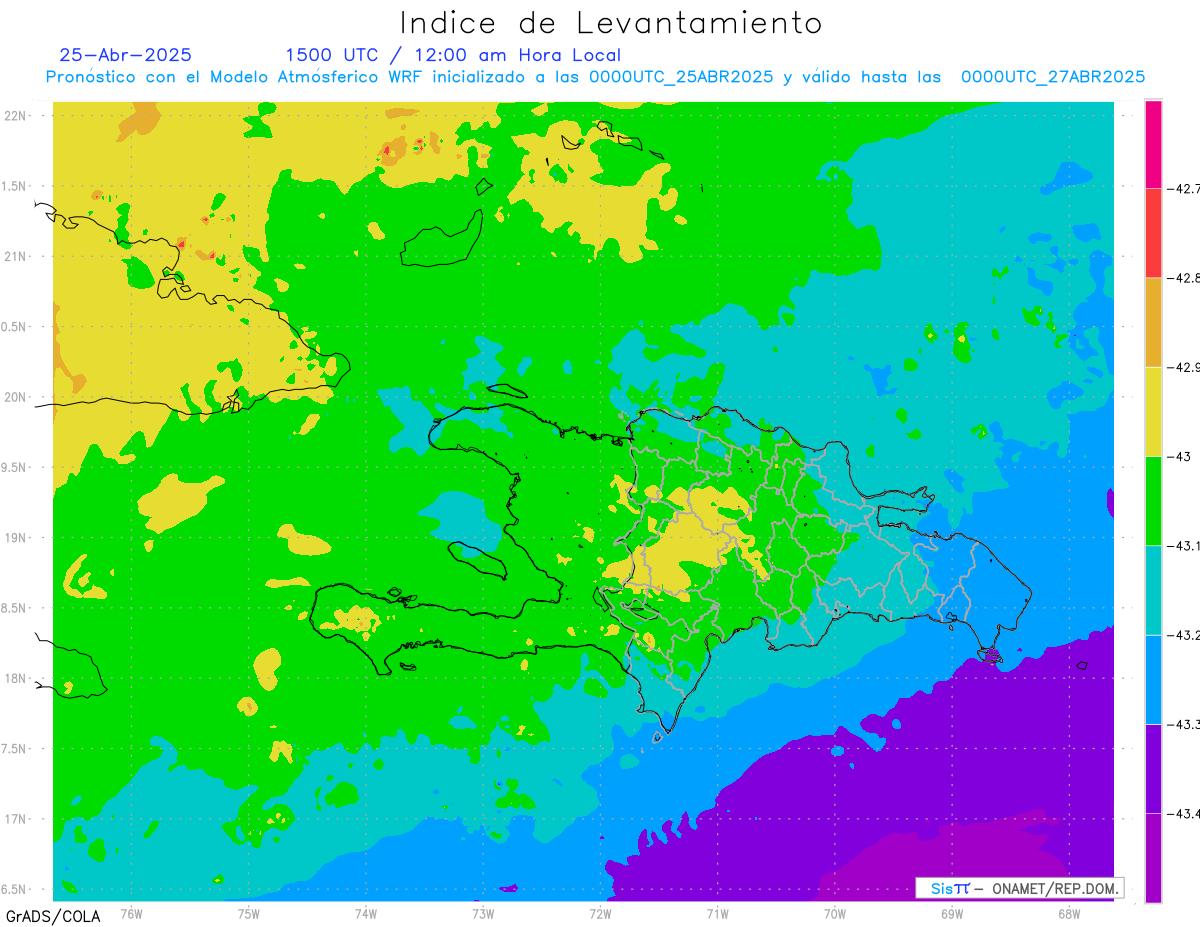Select the '7.5N' latitude tick label

(14, 749)
